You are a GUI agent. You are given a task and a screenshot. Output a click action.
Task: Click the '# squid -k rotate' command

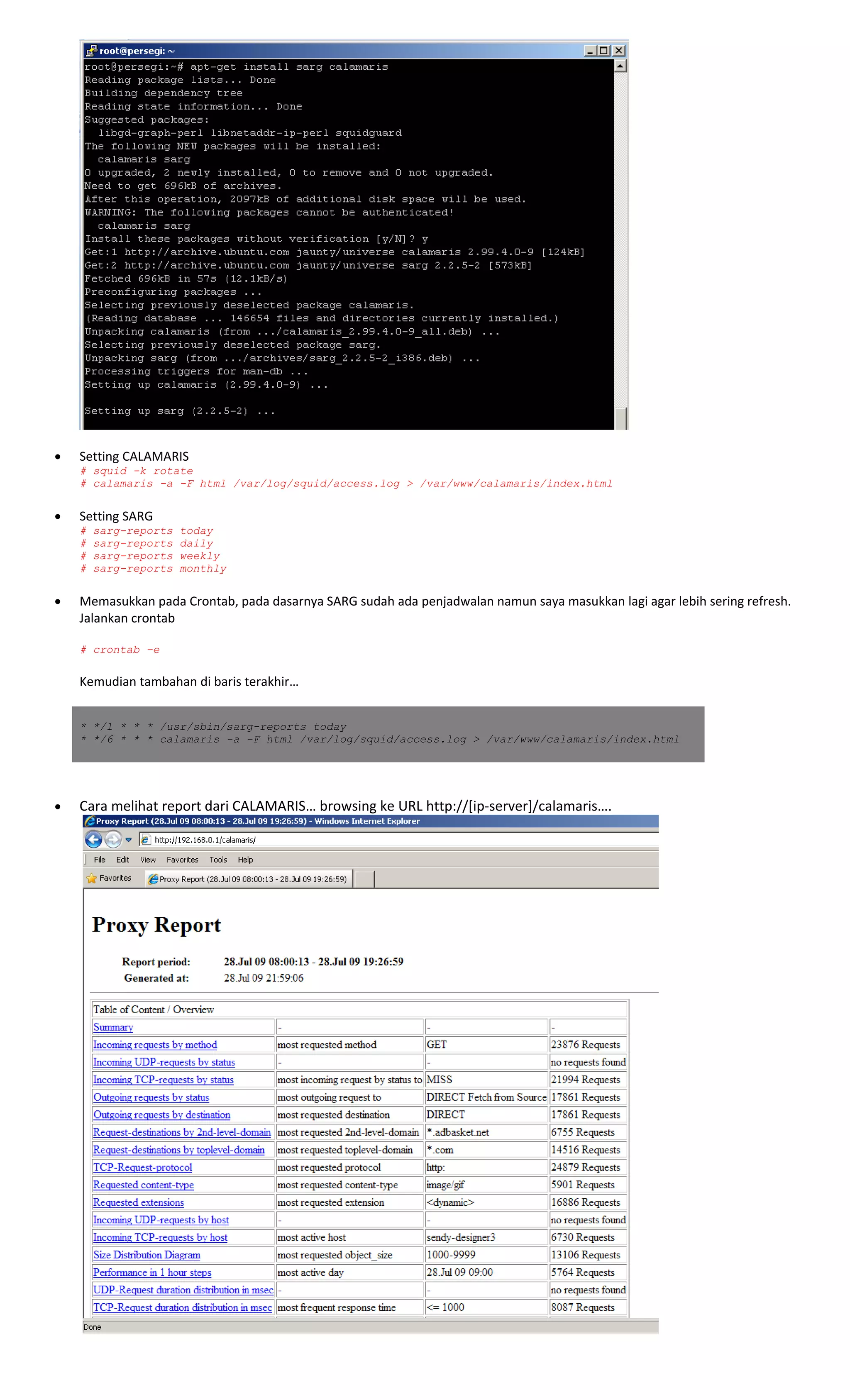pos(137,471)
